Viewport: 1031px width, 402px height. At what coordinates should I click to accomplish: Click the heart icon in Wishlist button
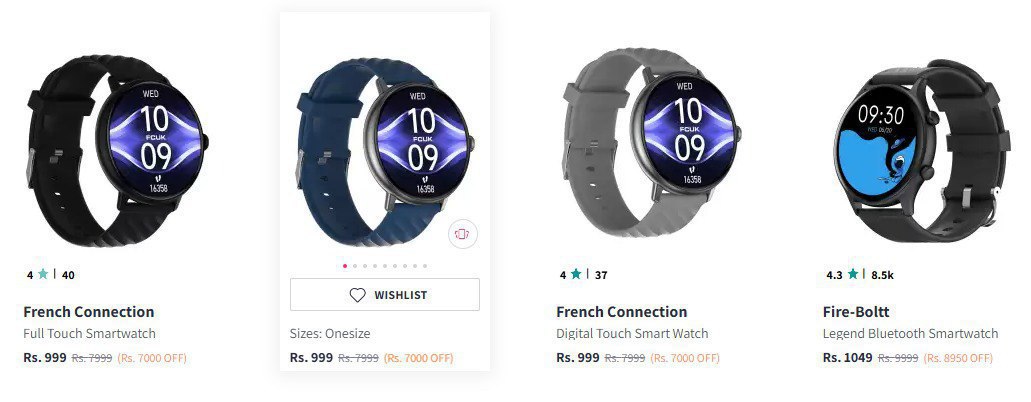tap(357, 295)
